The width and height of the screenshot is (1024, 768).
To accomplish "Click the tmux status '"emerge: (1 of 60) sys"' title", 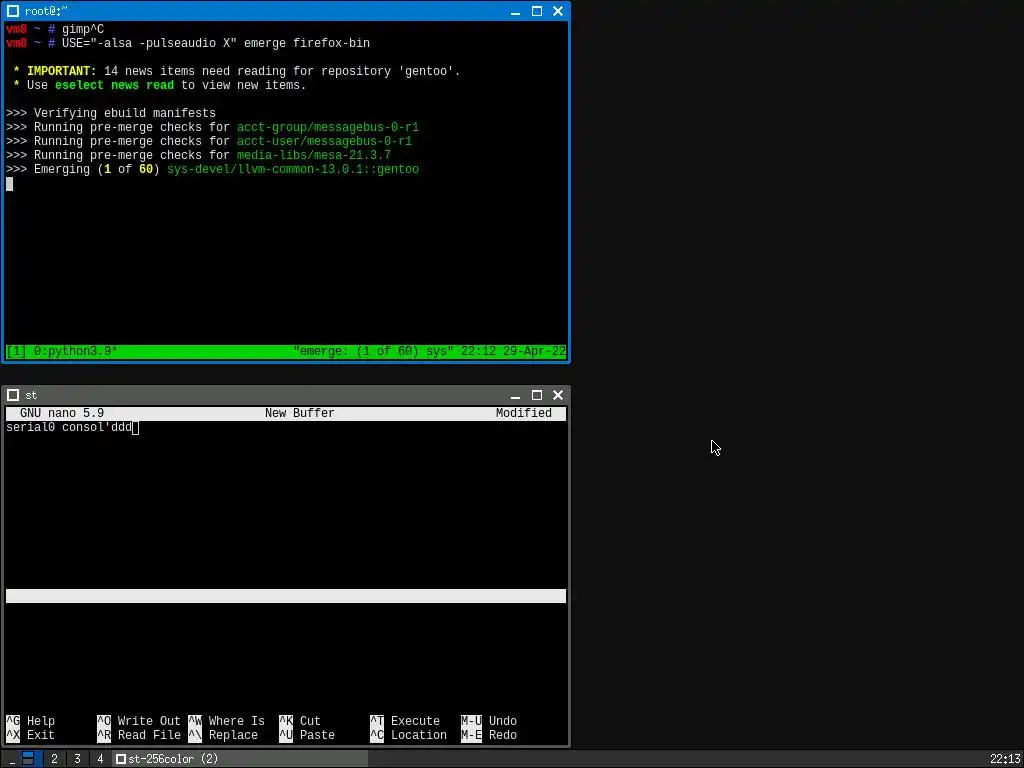I will pos(374,351).
